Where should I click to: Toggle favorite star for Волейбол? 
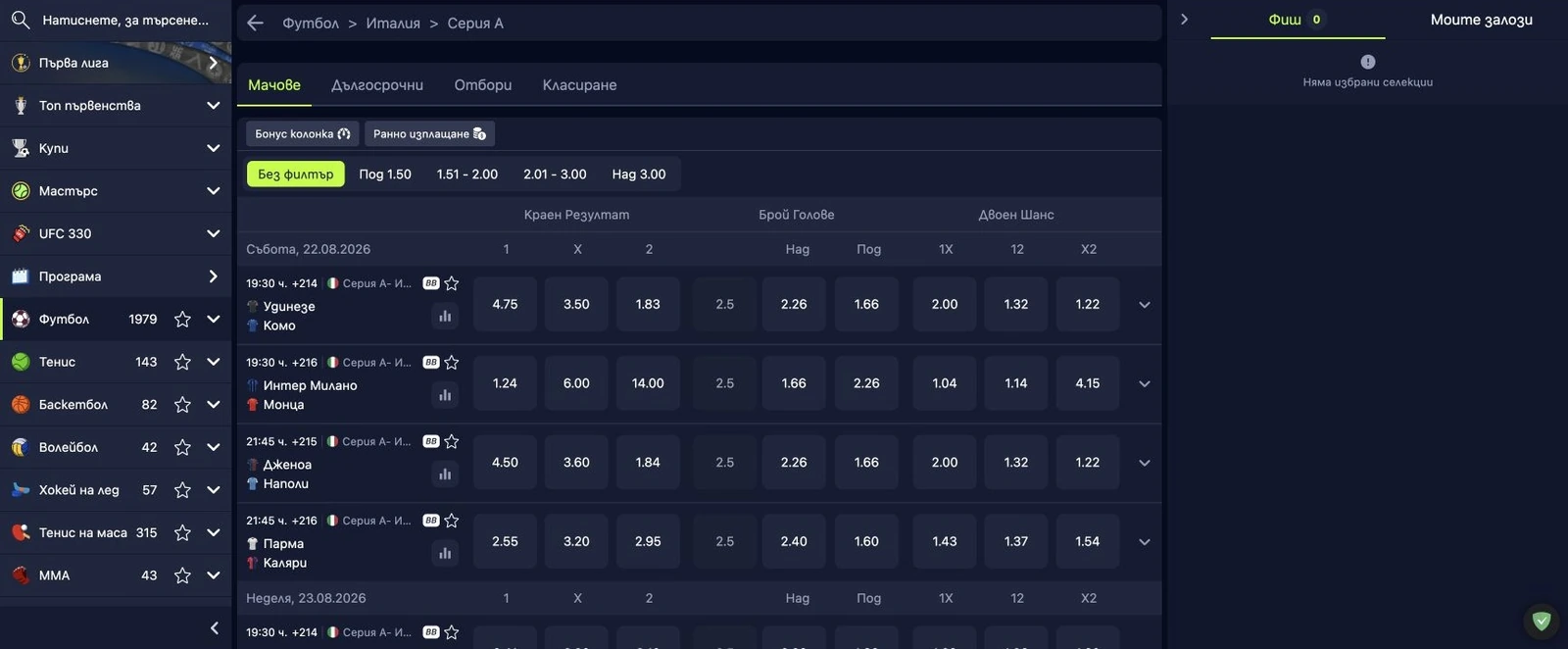tap(182, 447)
